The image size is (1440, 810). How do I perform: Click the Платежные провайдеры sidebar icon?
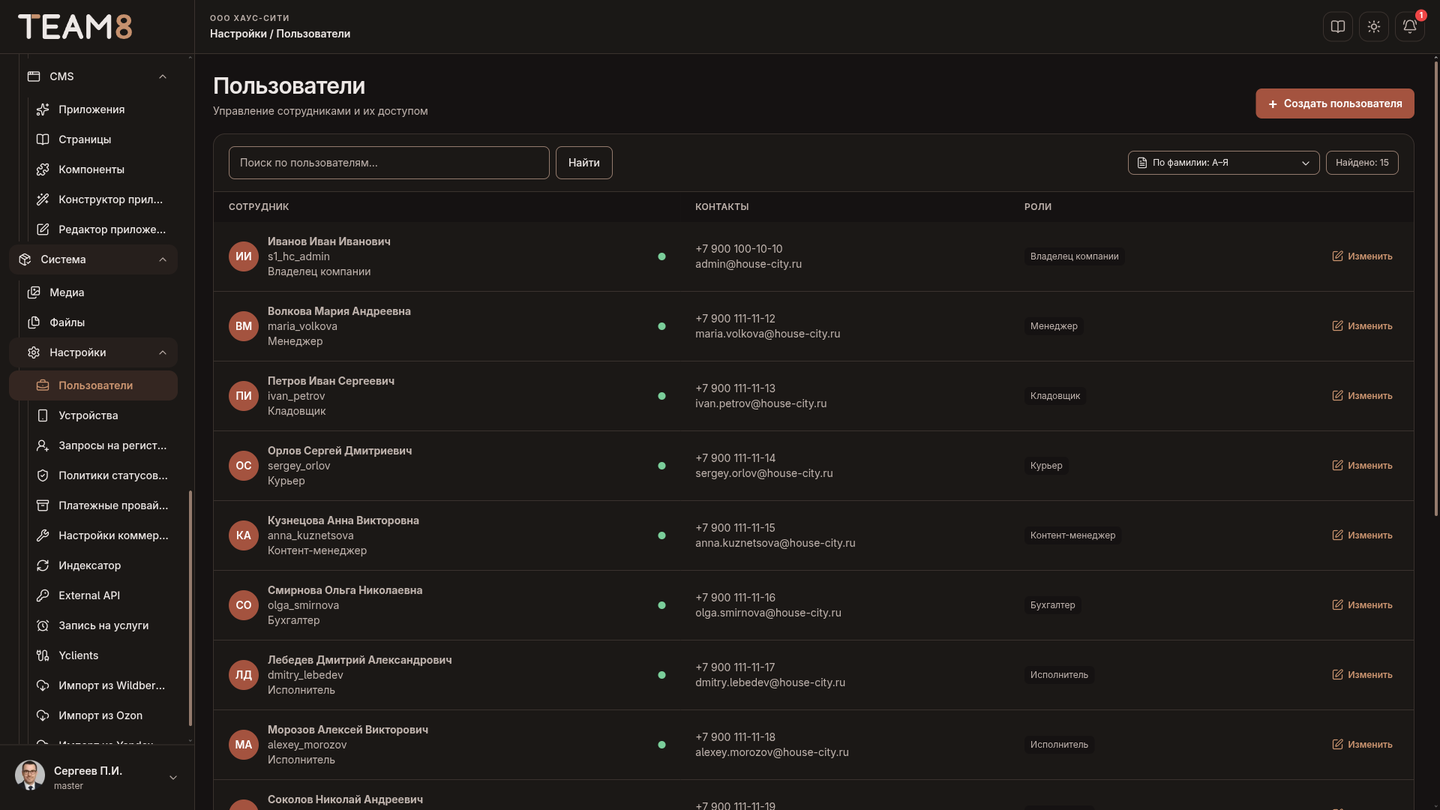point(43,505)
